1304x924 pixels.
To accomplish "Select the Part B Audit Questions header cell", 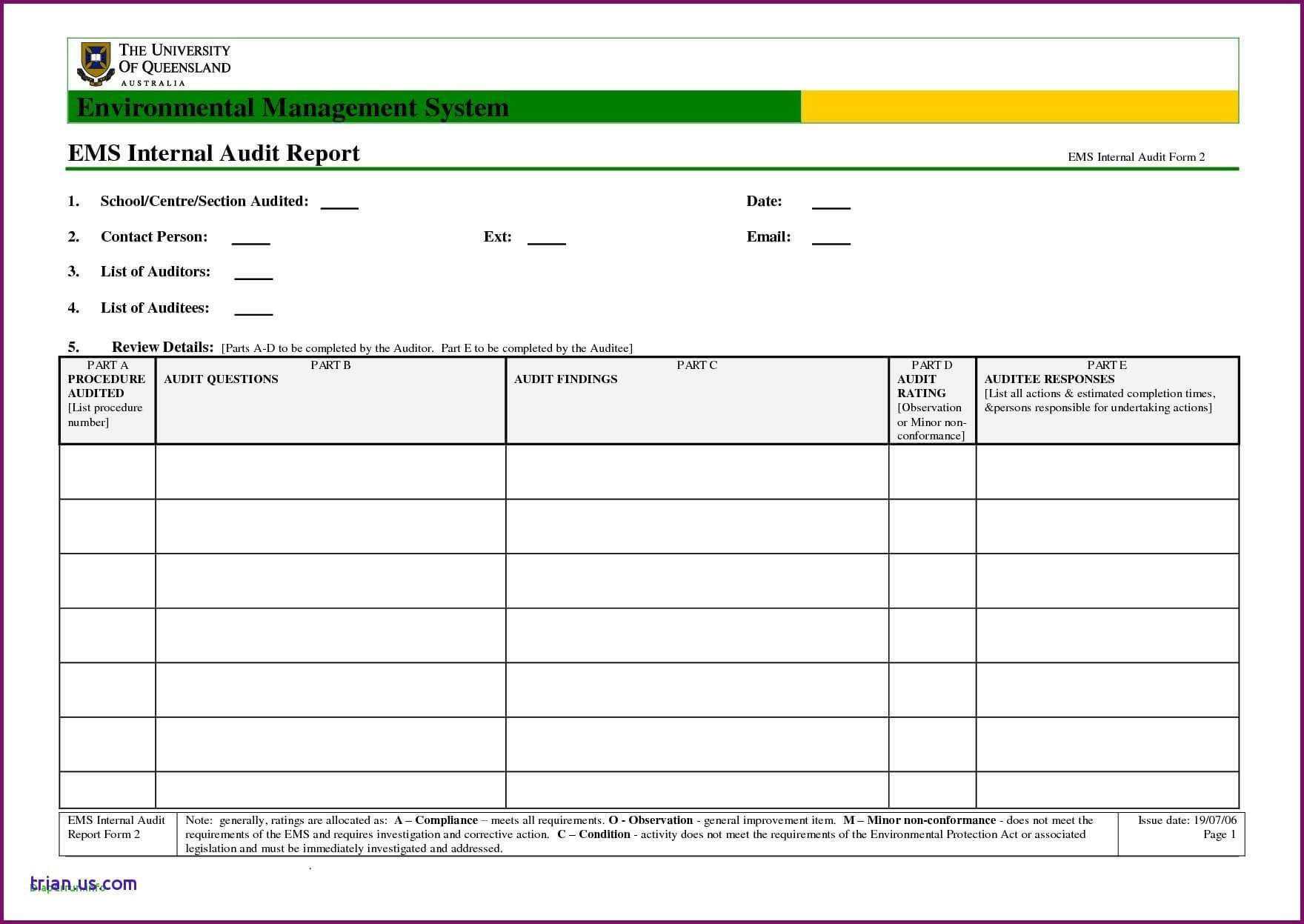I will click(x=330, y=400).
